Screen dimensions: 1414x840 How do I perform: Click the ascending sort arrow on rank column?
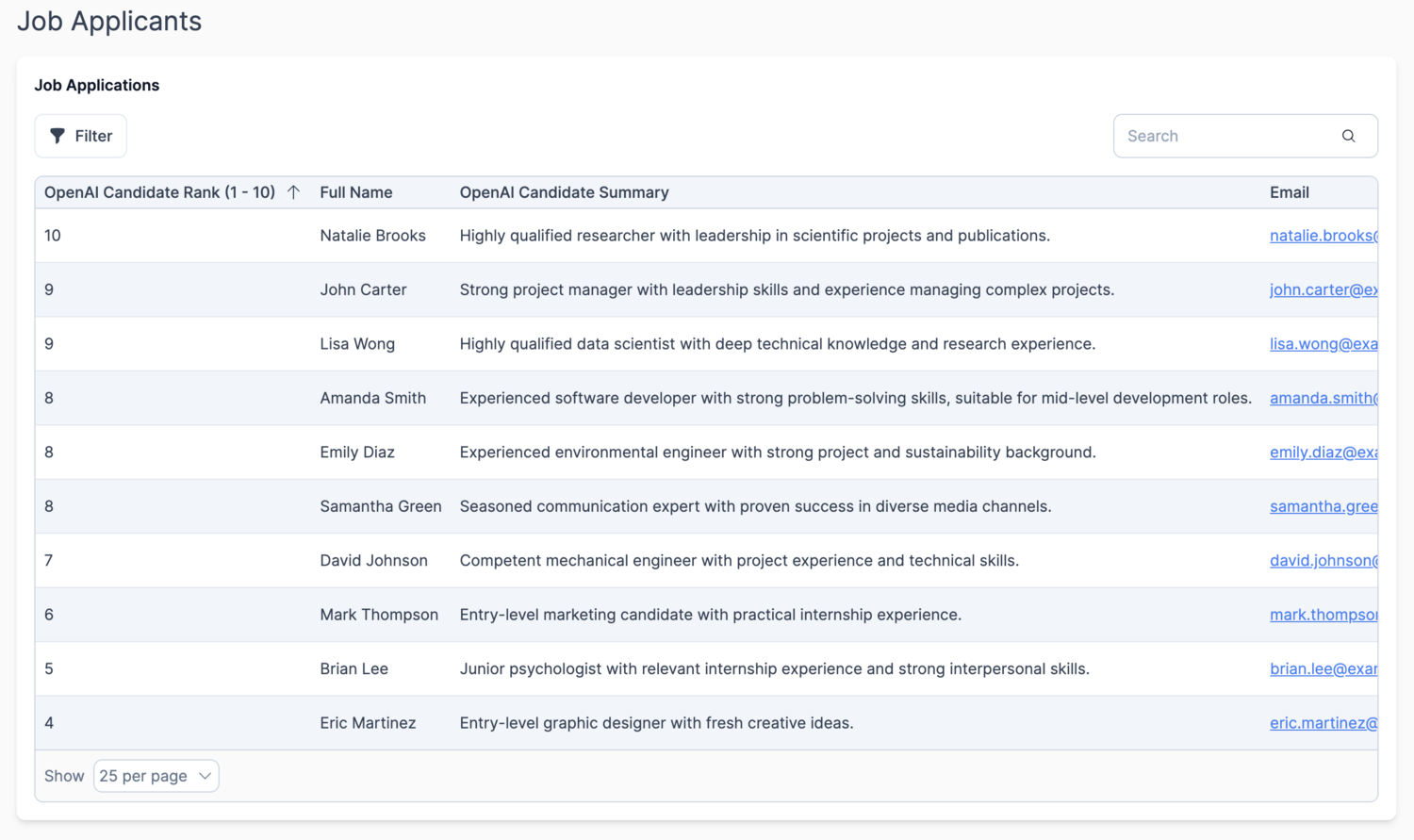294,191
